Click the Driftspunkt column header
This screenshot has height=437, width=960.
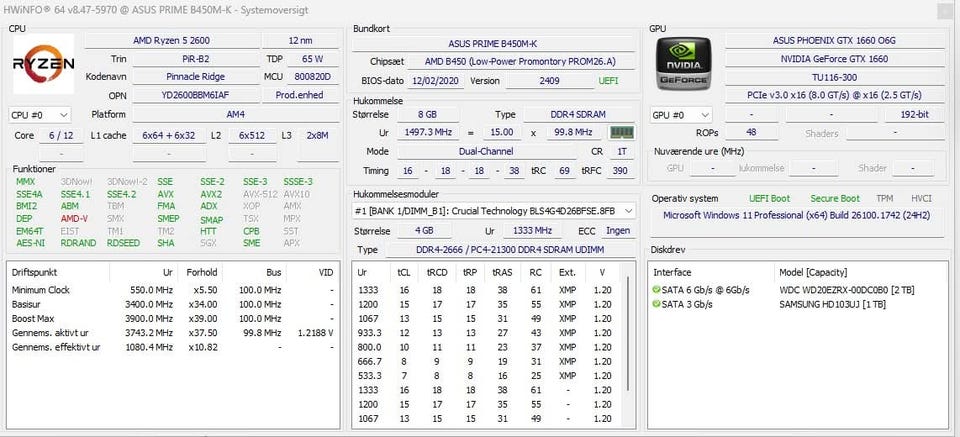pyautogui.click(x=34, y=272)
